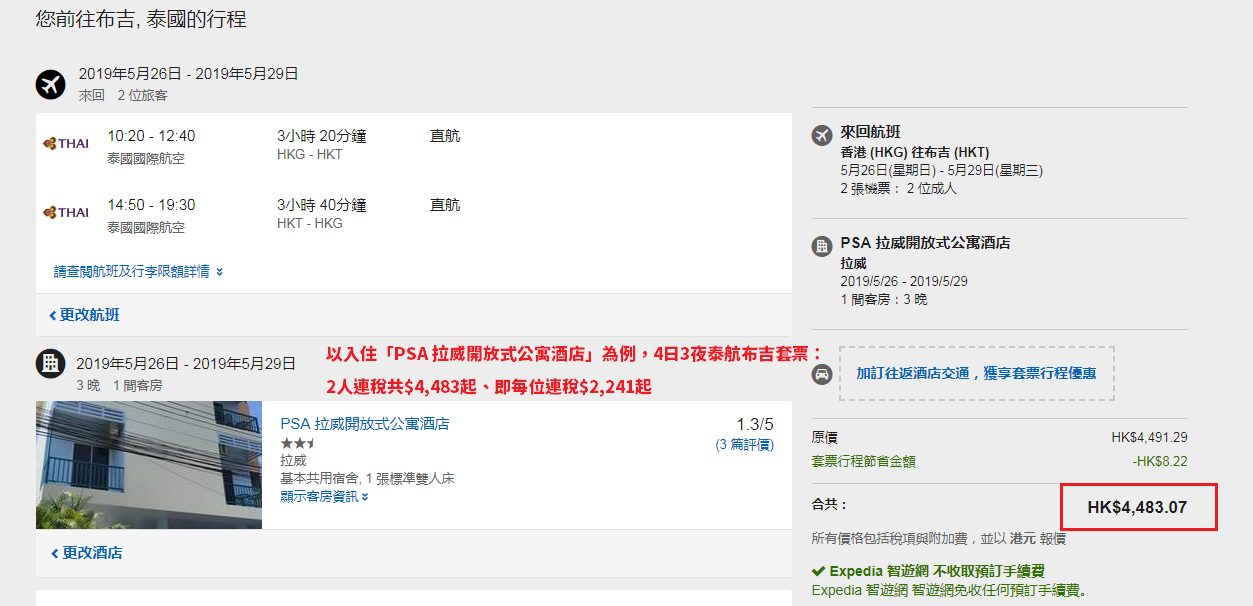Expand 顯示客房資訊 room information
This screenshot has width=1253, height=606.
point(324,496)
